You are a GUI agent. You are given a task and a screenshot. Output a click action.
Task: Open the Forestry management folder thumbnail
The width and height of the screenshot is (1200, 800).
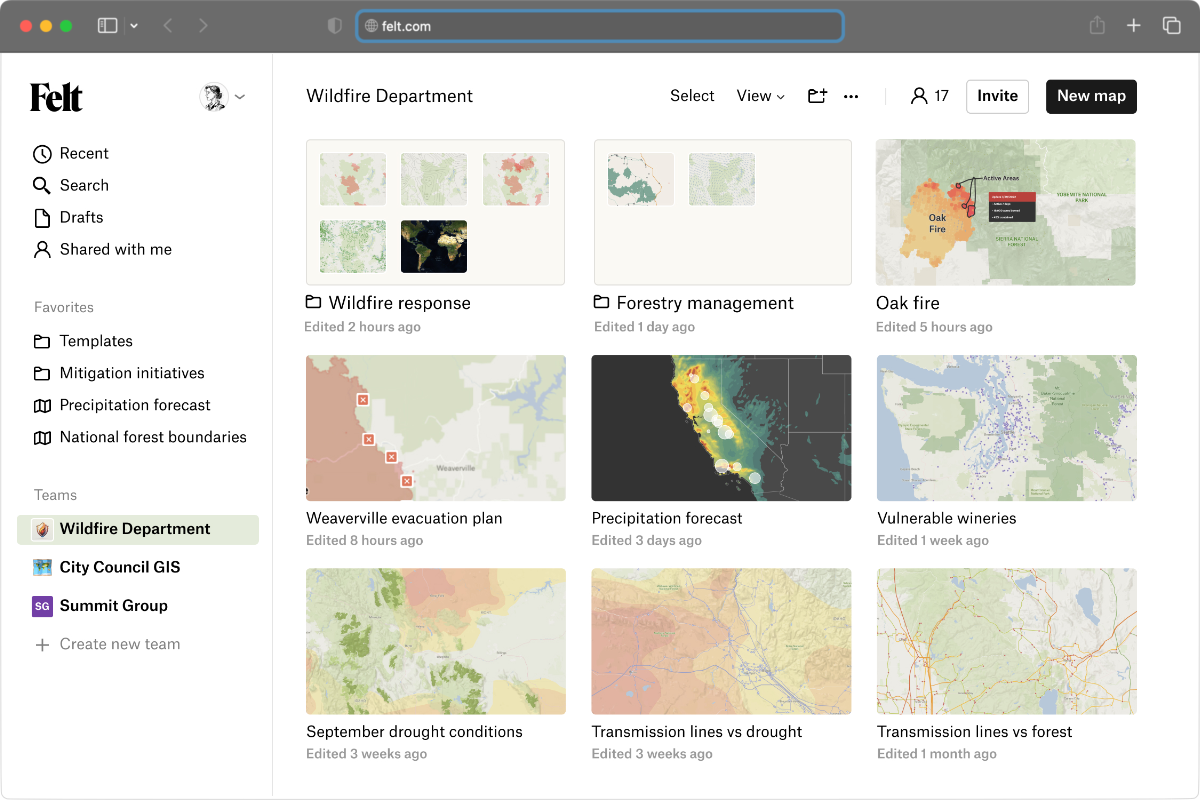[x=723, y=212]
